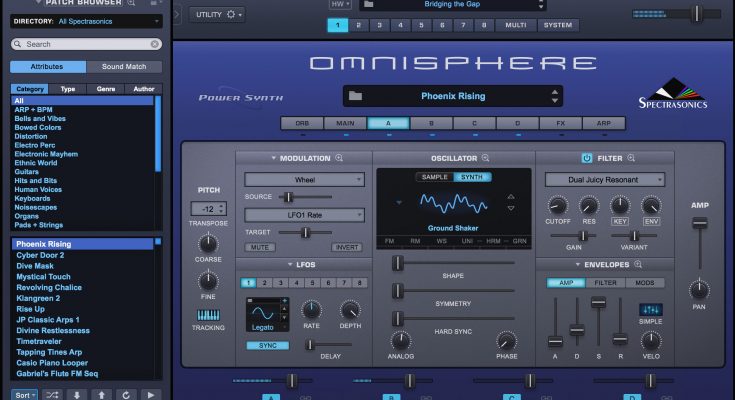Expand the Utility menu

click(x=219, y=14)
